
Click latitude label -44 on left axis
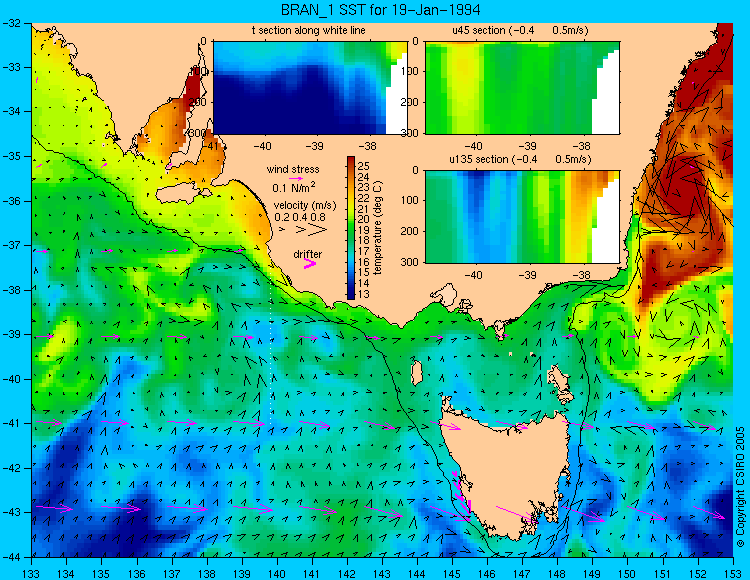click(x=11, y=557)
